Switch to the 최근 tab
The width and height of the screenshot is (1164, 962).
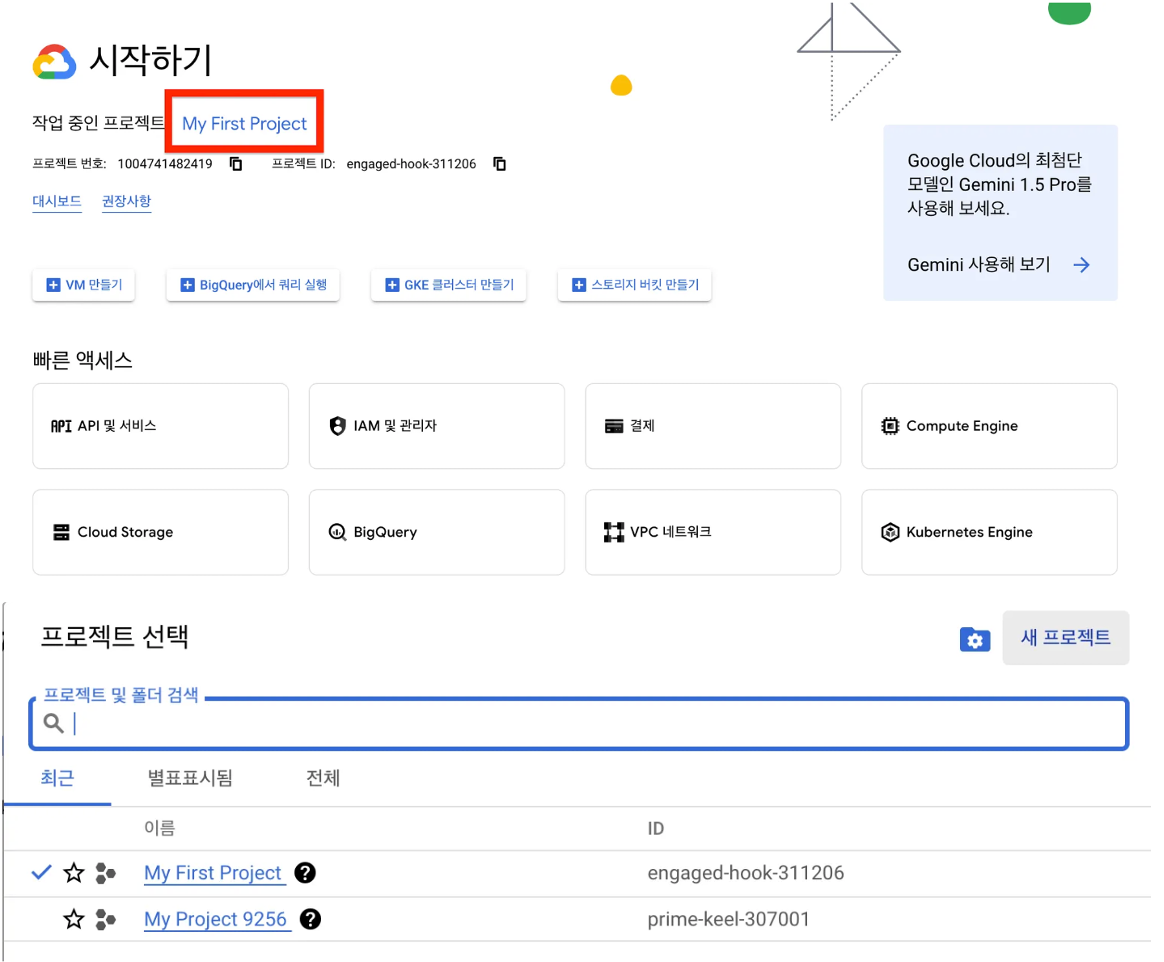coord(57,778)
